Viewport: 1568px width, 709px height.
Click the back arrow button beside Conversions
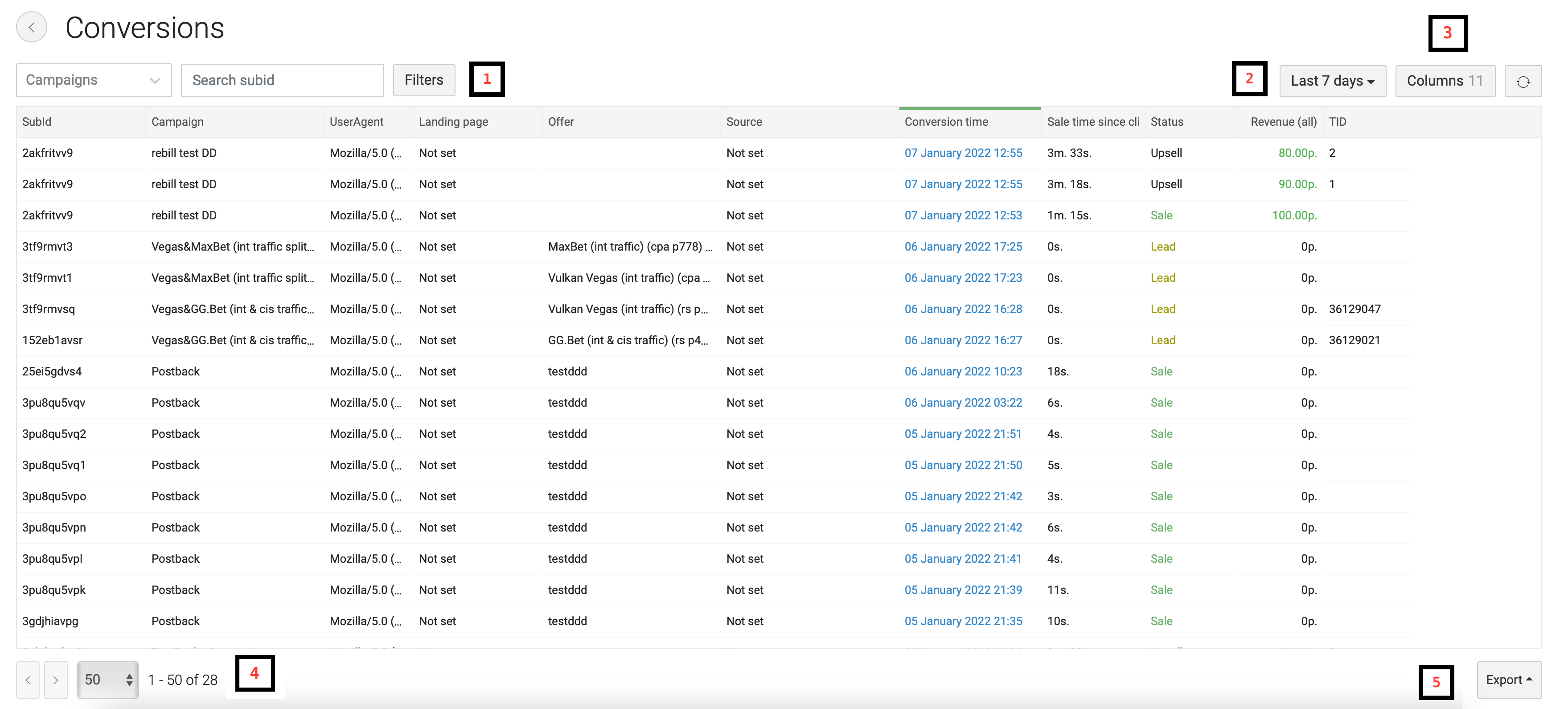(x=32, y=27)
